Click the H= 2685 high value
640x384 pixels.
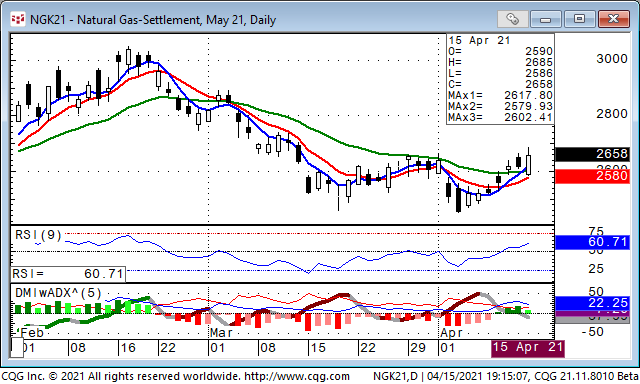point(500,62)
